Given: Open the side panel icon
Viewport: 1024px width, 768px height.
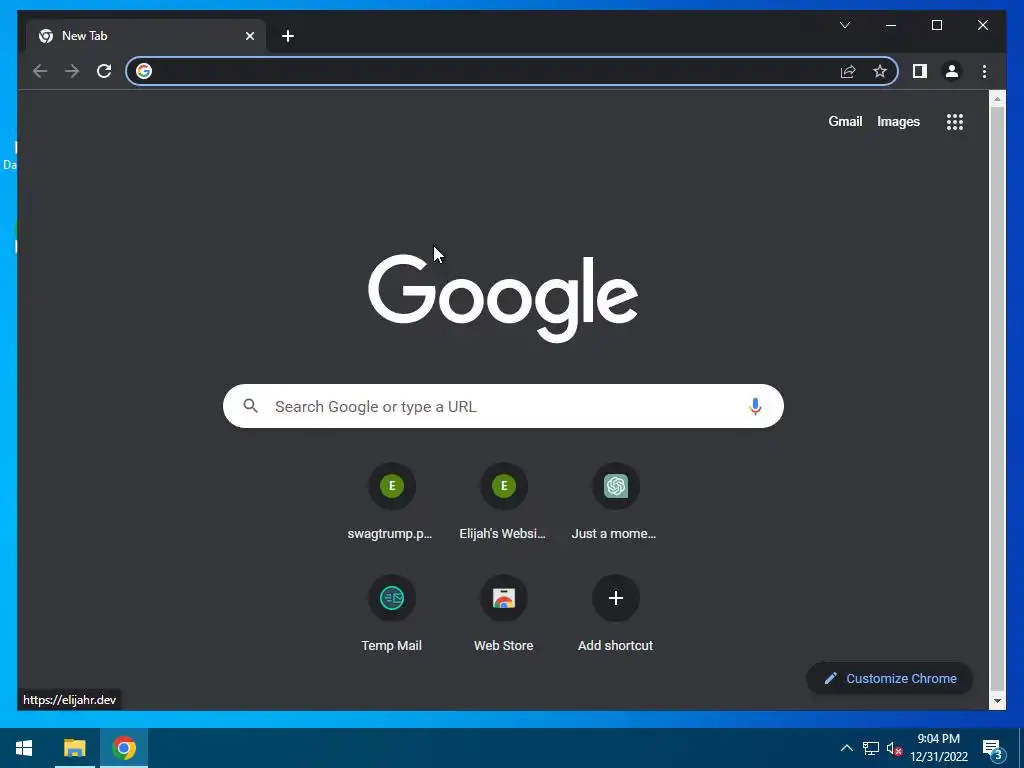Looking at the screenshot, I should [920, 71].
